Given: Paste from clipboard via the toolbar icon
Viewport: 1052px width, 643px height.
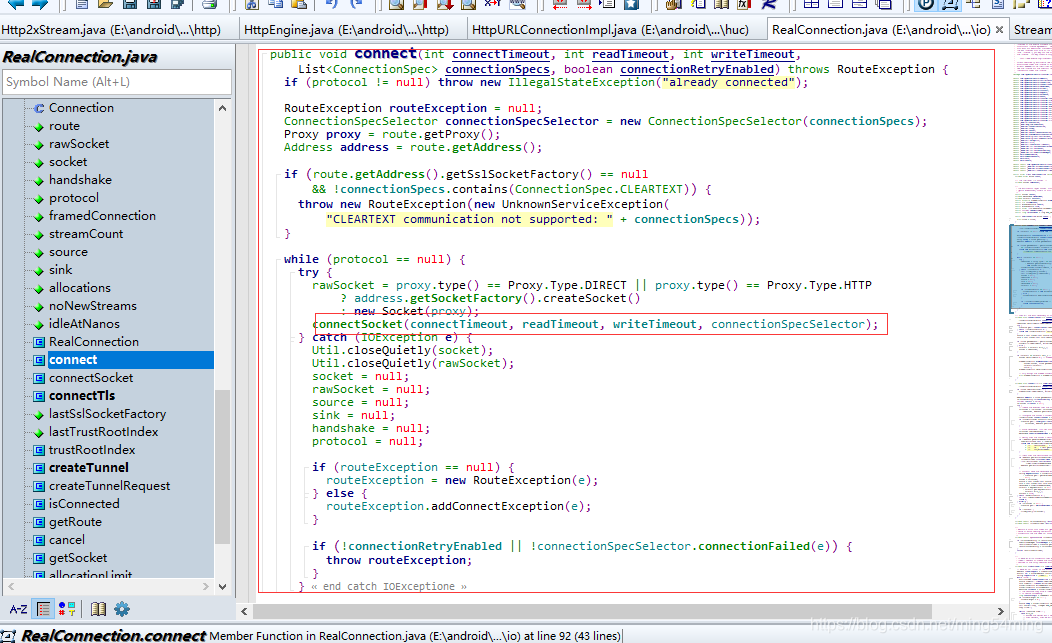Looking at the screenshot, I should pyautogui.click(x=299, y=4).
